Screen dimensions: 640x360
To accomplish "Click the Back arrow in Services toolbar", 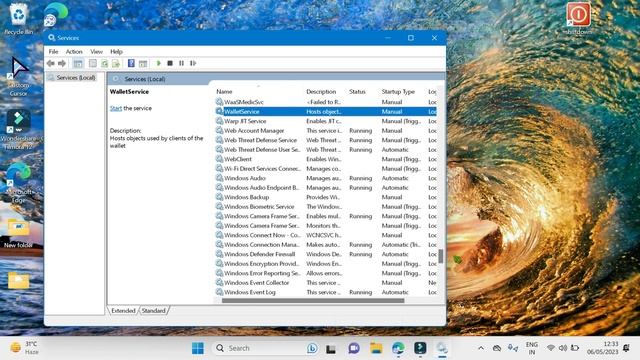I will [51, 63].
